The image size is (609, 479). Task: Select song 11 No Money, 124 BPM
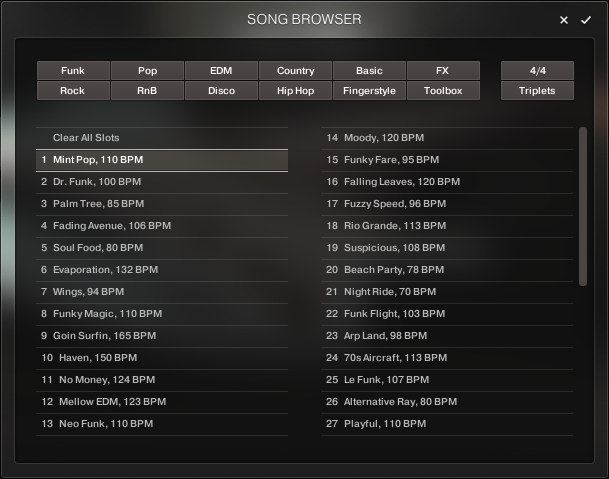[162, 380]
